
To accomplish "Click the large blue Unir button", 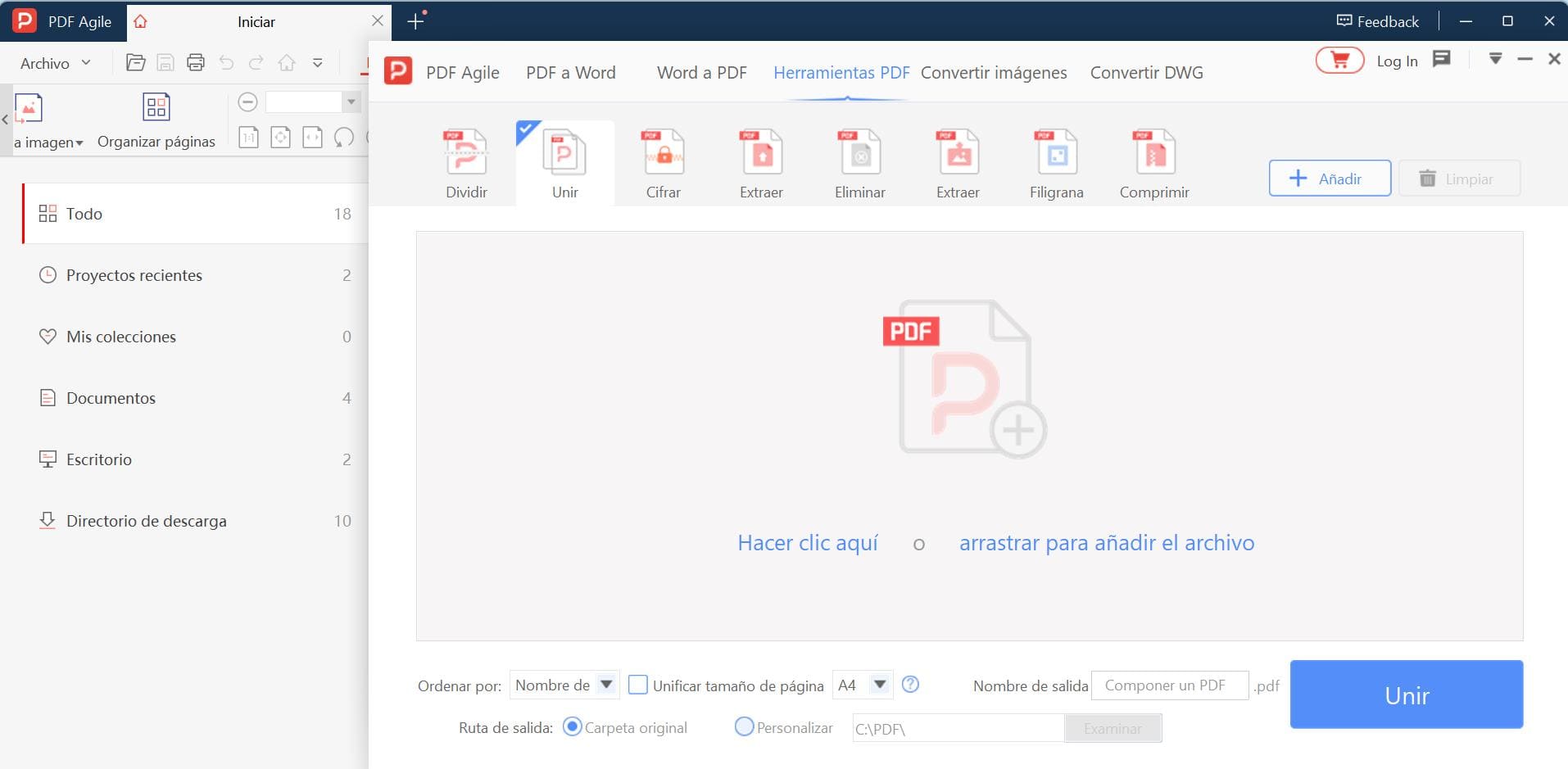I will pyautogui.click(x=1407, y=694).
